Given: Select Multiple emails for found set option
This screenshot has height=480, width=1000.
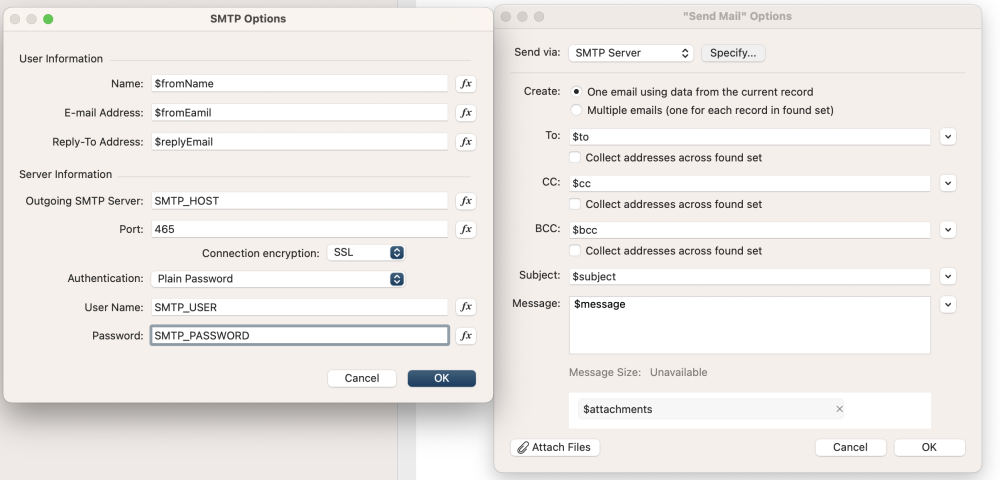Looking at the screenshot, I should [x=576, y=110].
